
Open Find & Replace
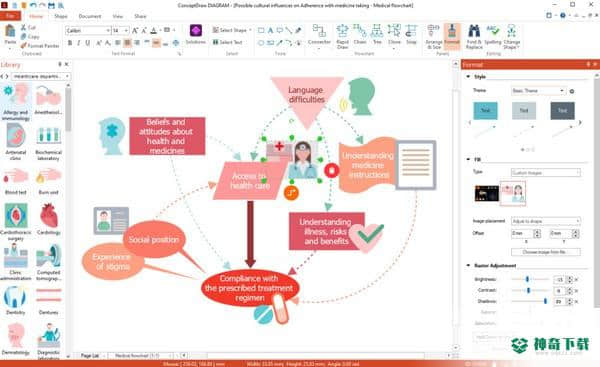click(474, 36)
